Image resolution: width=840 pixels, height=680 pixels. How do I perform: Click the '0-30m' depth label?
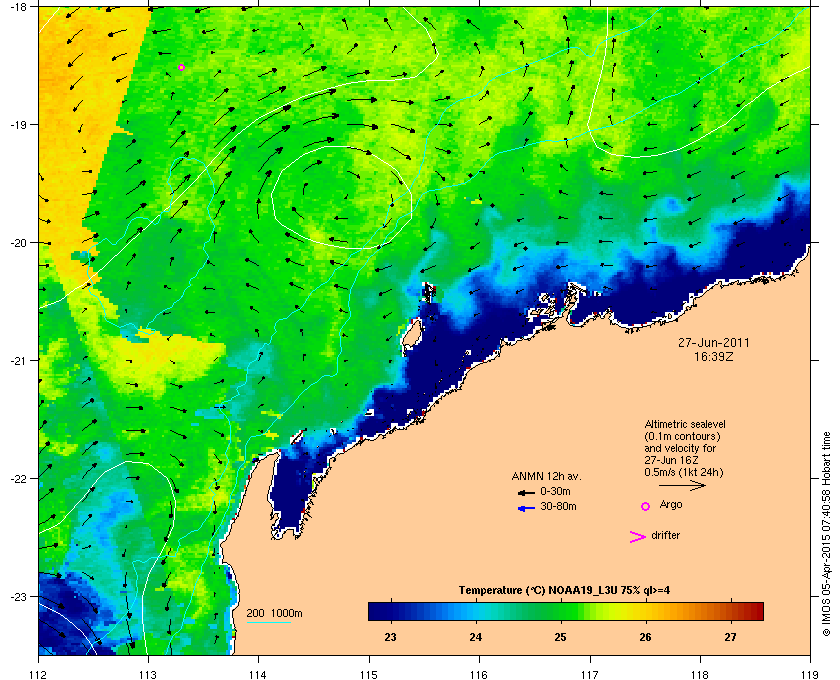point(555,491)
